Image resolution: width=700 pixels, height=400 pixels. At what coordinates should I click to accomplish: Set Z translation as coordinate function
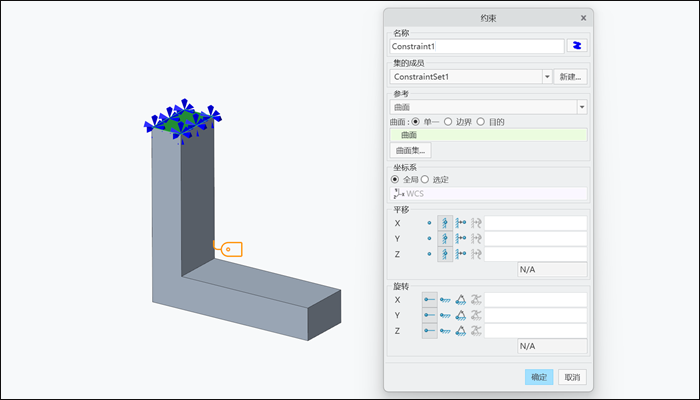tap(476, 254)
